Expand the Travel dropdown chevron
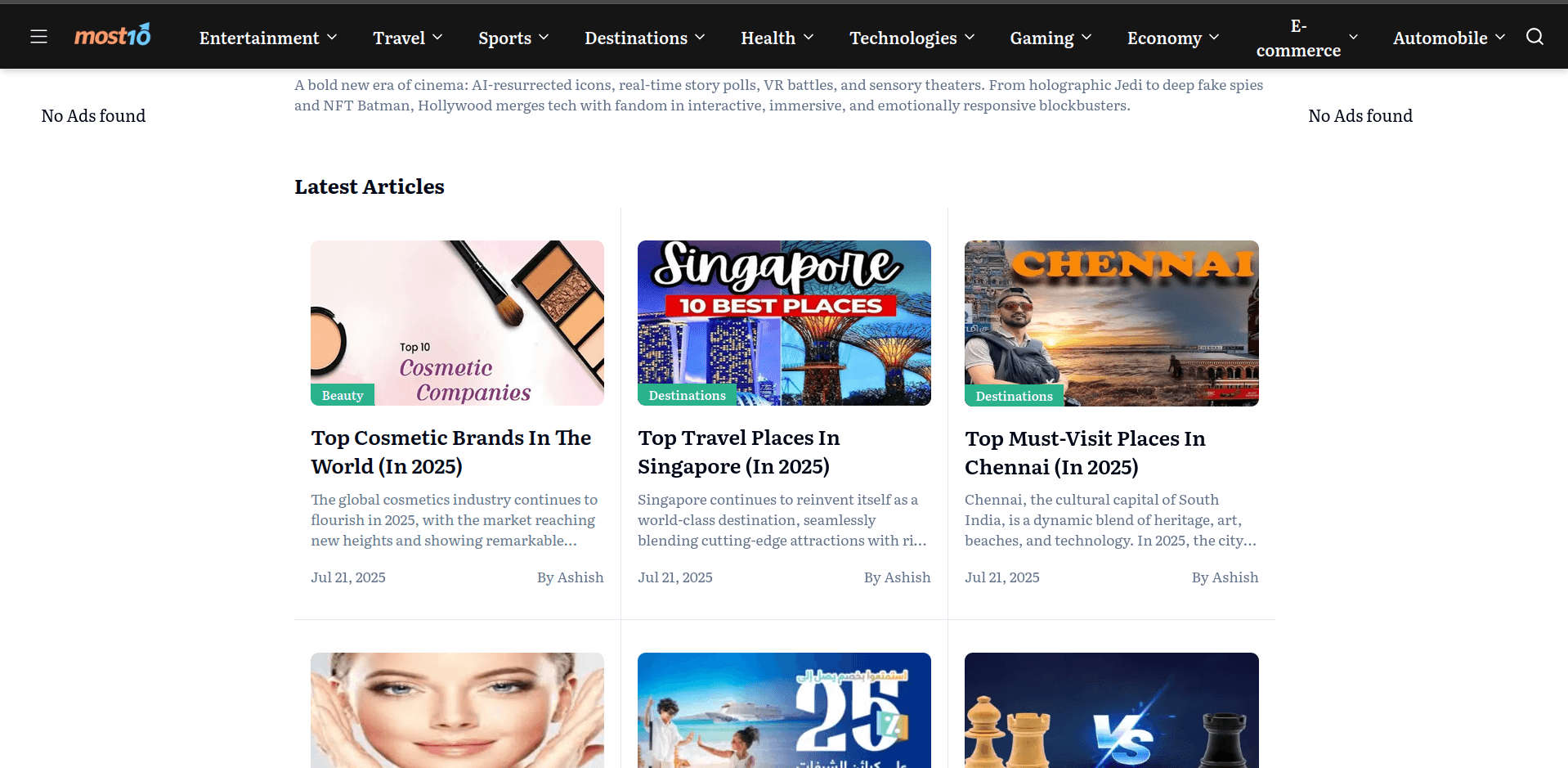The image size is (1568, 768). (x=437, y=38)
